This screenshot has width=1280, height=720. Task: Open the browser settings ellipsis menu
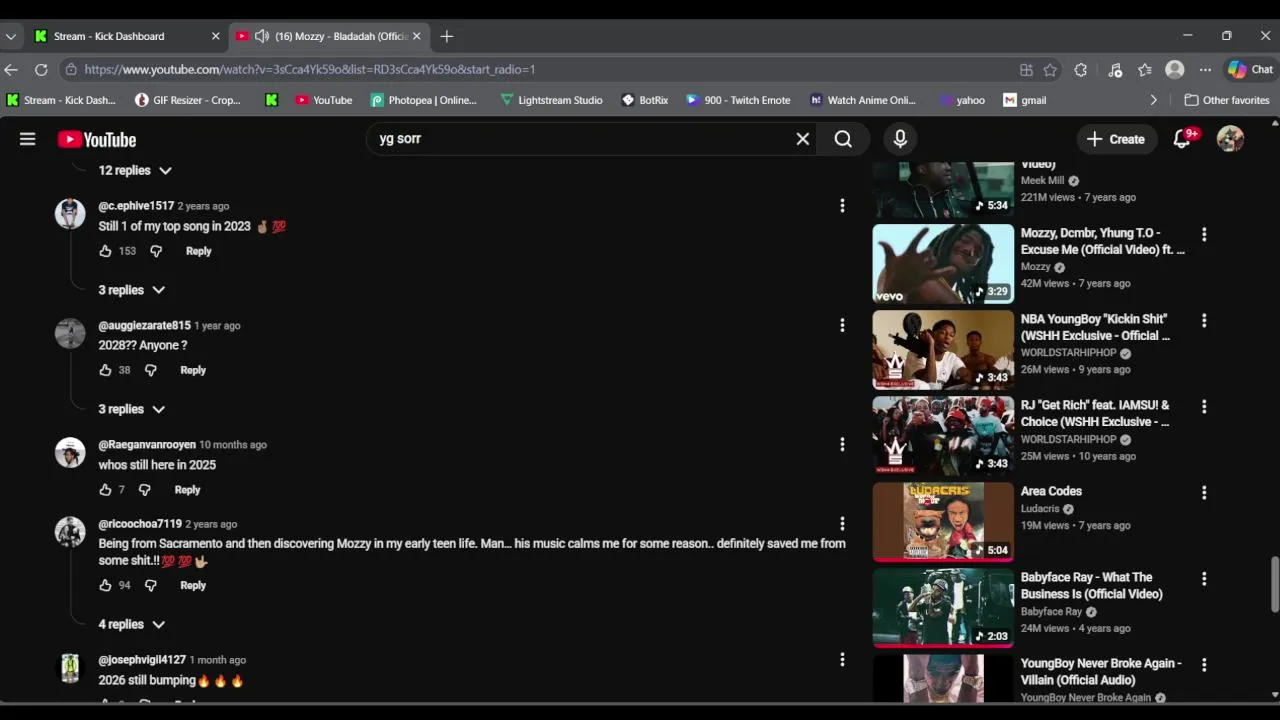pyautogui.click(x=1205, y=70)
